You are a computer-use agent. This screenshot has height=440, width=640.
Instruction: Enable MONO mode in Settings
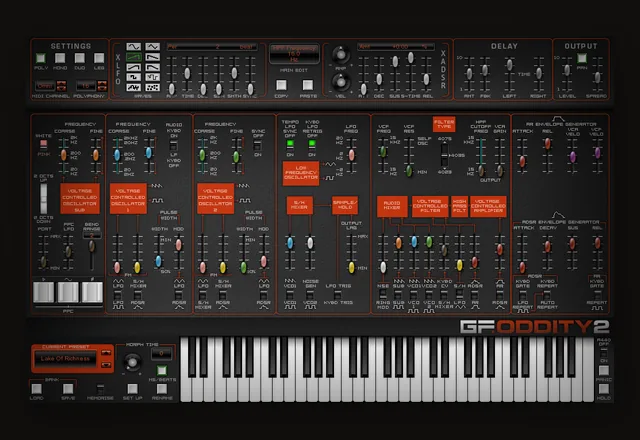click(60, 58)
